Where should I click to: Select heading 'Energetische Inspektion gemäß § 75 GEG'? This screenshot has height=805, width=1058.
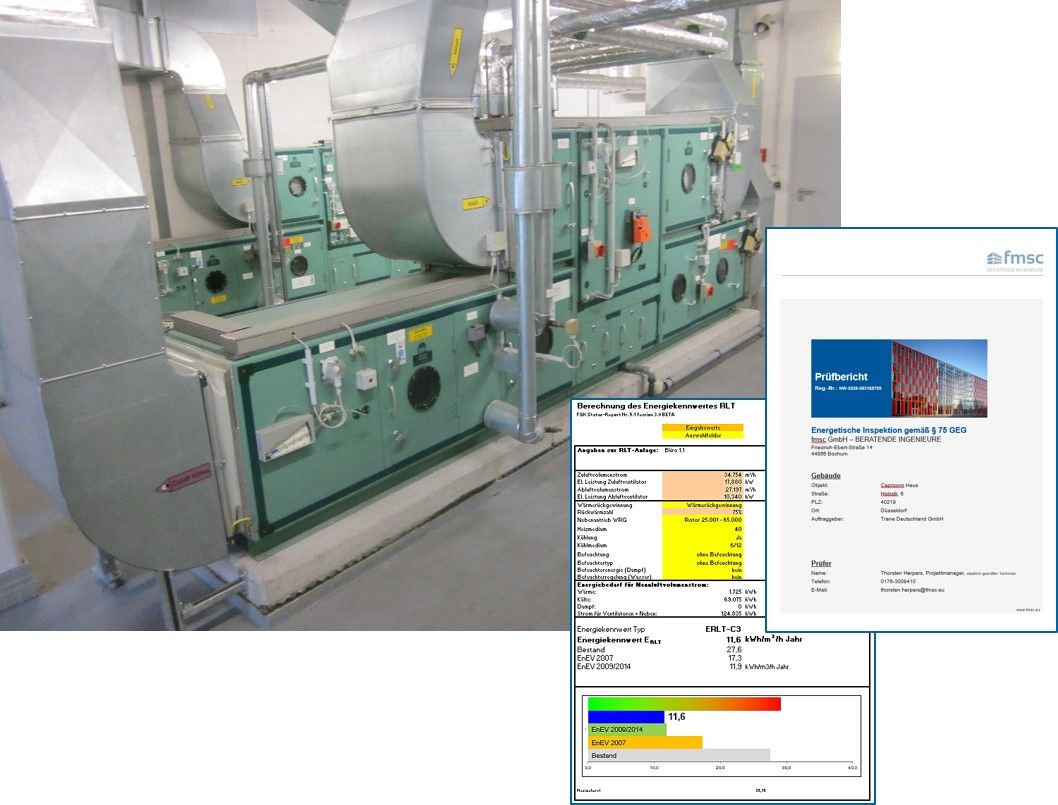click(889, 430)
